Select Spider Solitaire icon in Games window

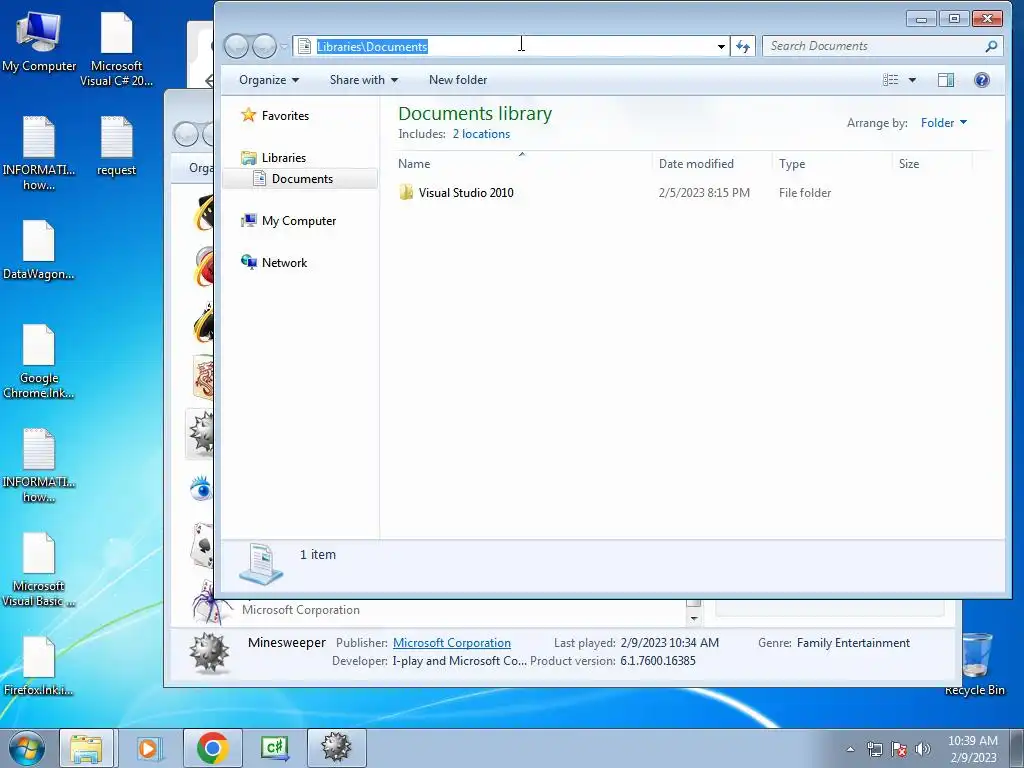click(210, 603)
